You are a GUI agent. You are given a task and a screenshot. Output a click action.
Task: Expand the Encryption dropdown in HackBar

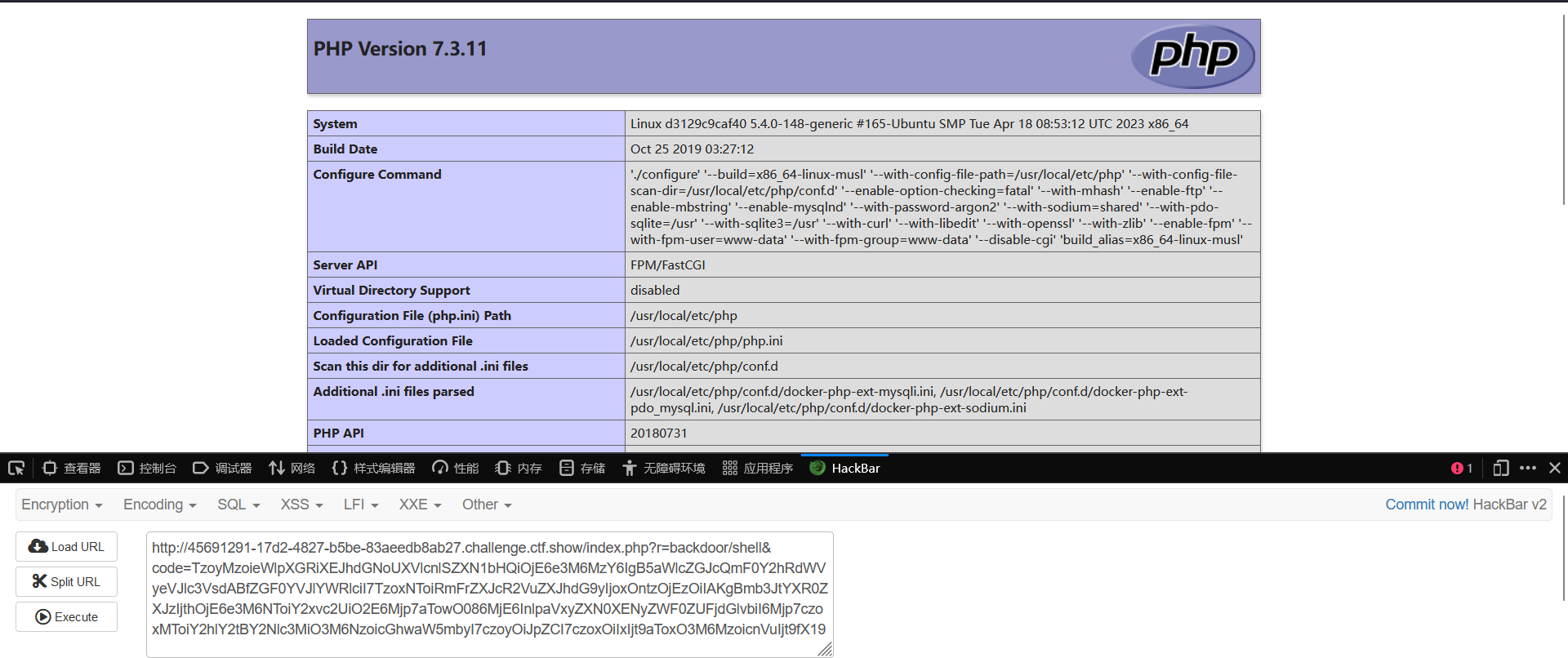pyautogui.click(x=61, y=505)
